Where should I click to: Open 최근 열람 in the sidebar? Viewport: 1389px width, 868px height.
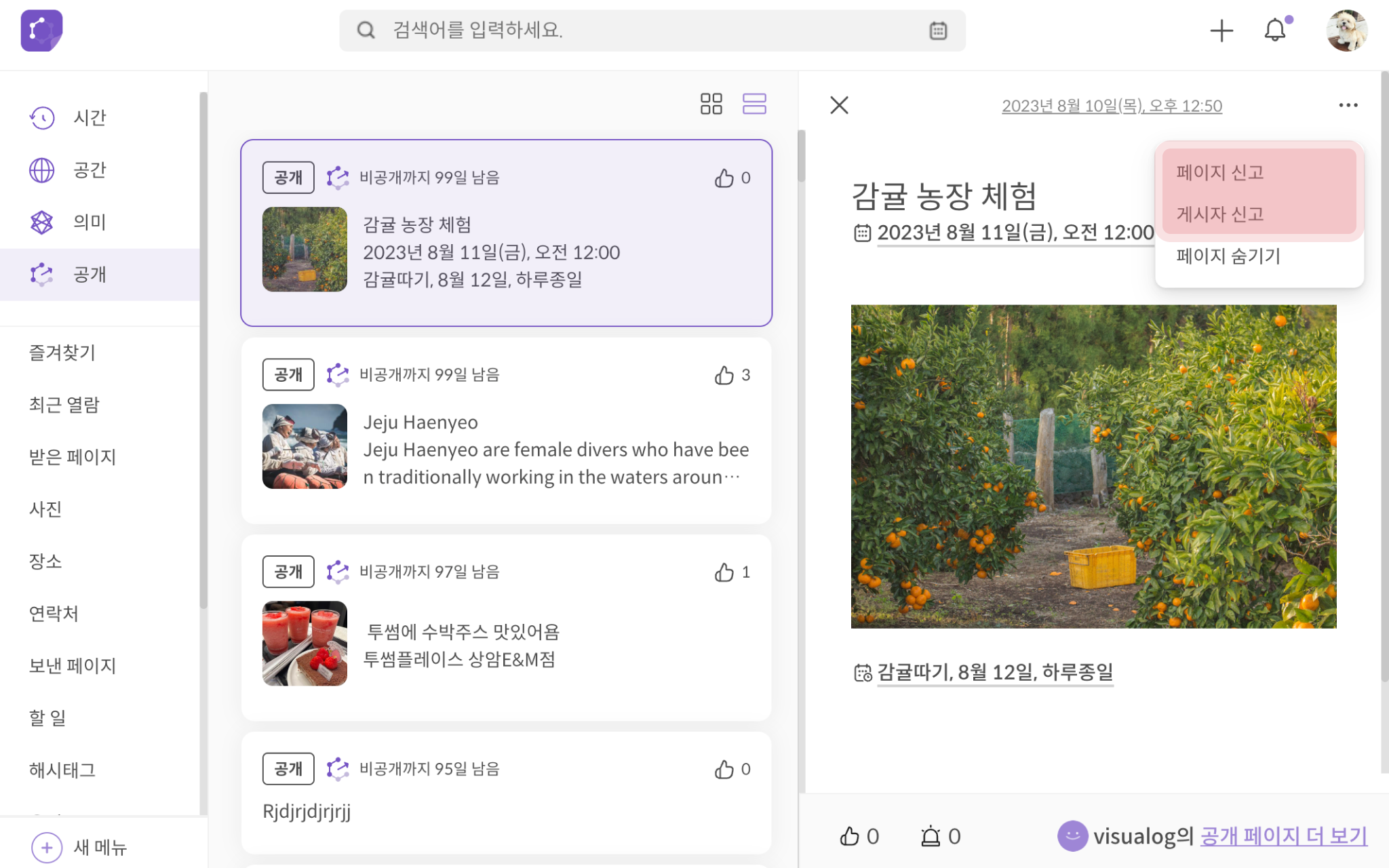coord(64,405)
